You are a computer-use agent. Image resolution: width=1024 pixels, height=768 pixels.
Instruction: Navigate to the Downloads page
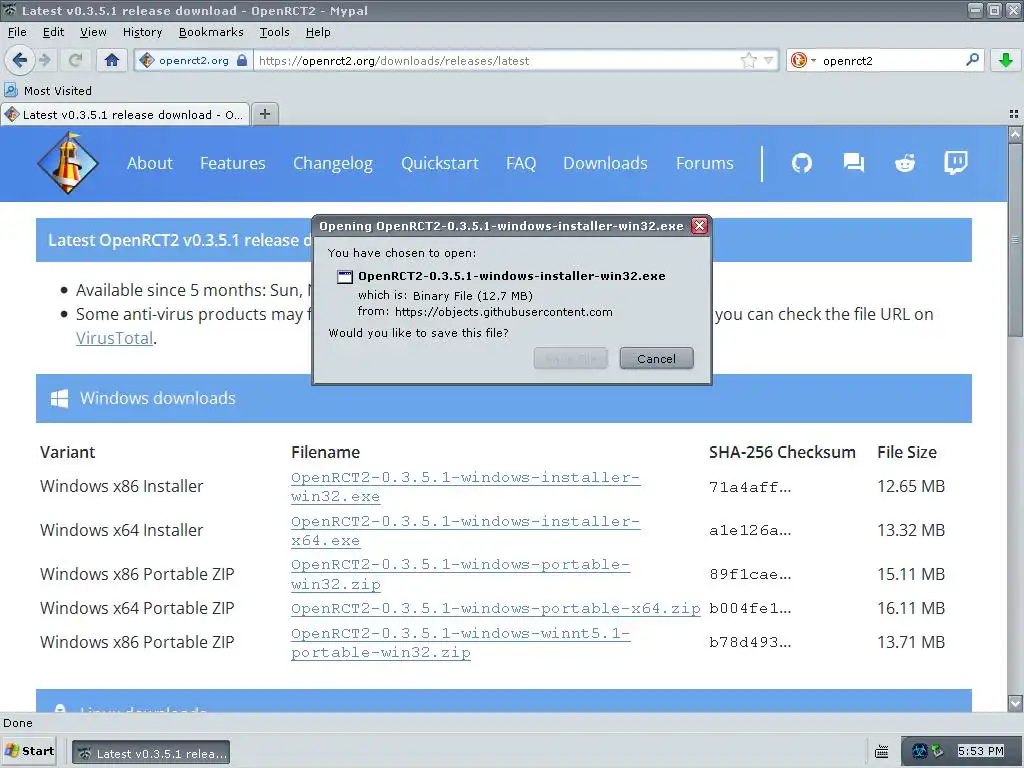605,163
